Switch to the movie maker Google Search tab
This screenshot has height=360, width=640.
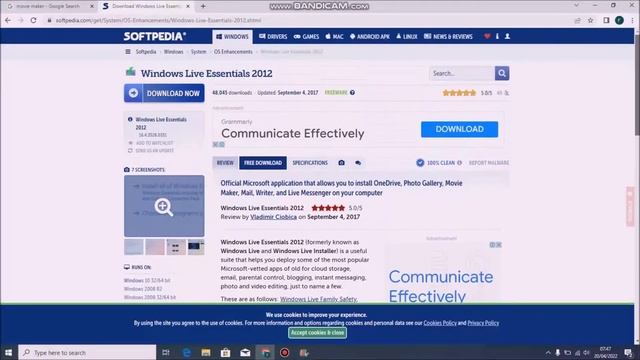[48, 6]
